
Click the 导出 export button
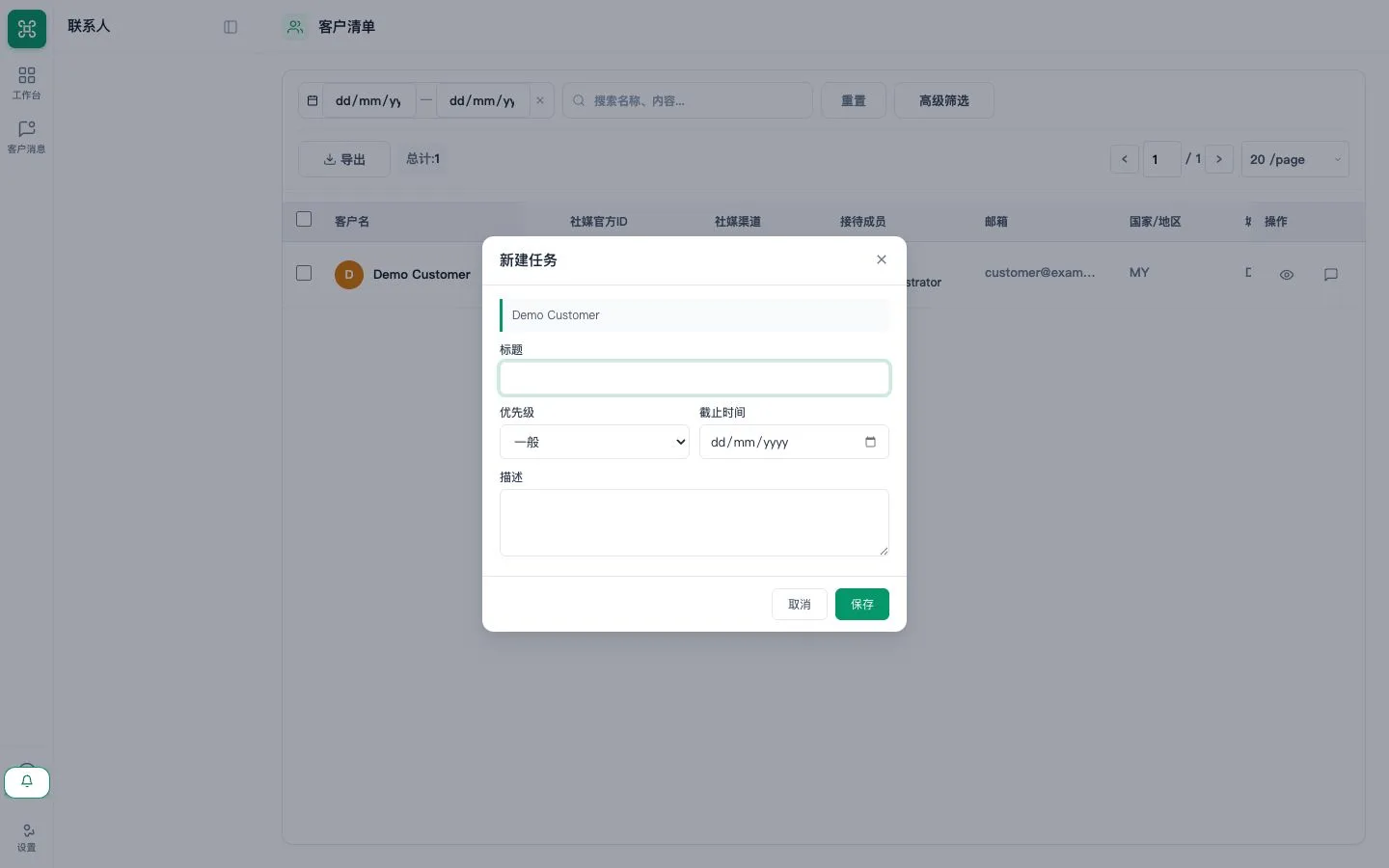tap(344, 159)
